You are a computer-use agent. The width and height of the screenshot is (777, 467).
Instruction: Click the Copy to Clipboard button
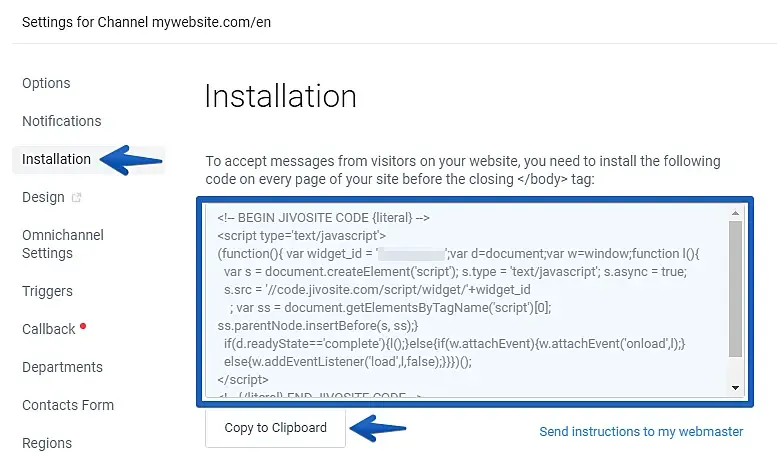275,428
